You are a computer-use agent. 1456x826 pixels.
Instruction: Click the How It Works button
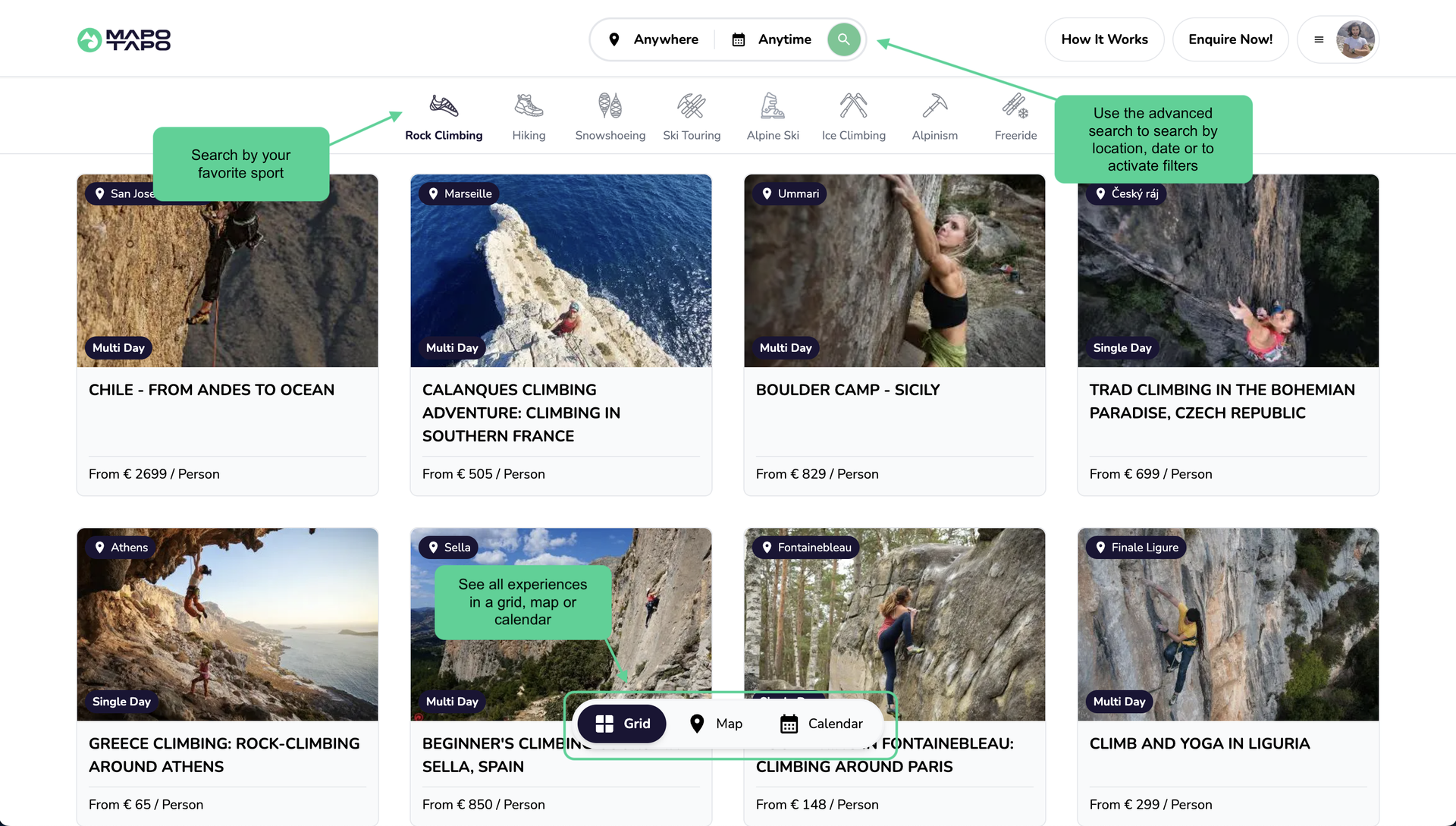click(1104, 39)
